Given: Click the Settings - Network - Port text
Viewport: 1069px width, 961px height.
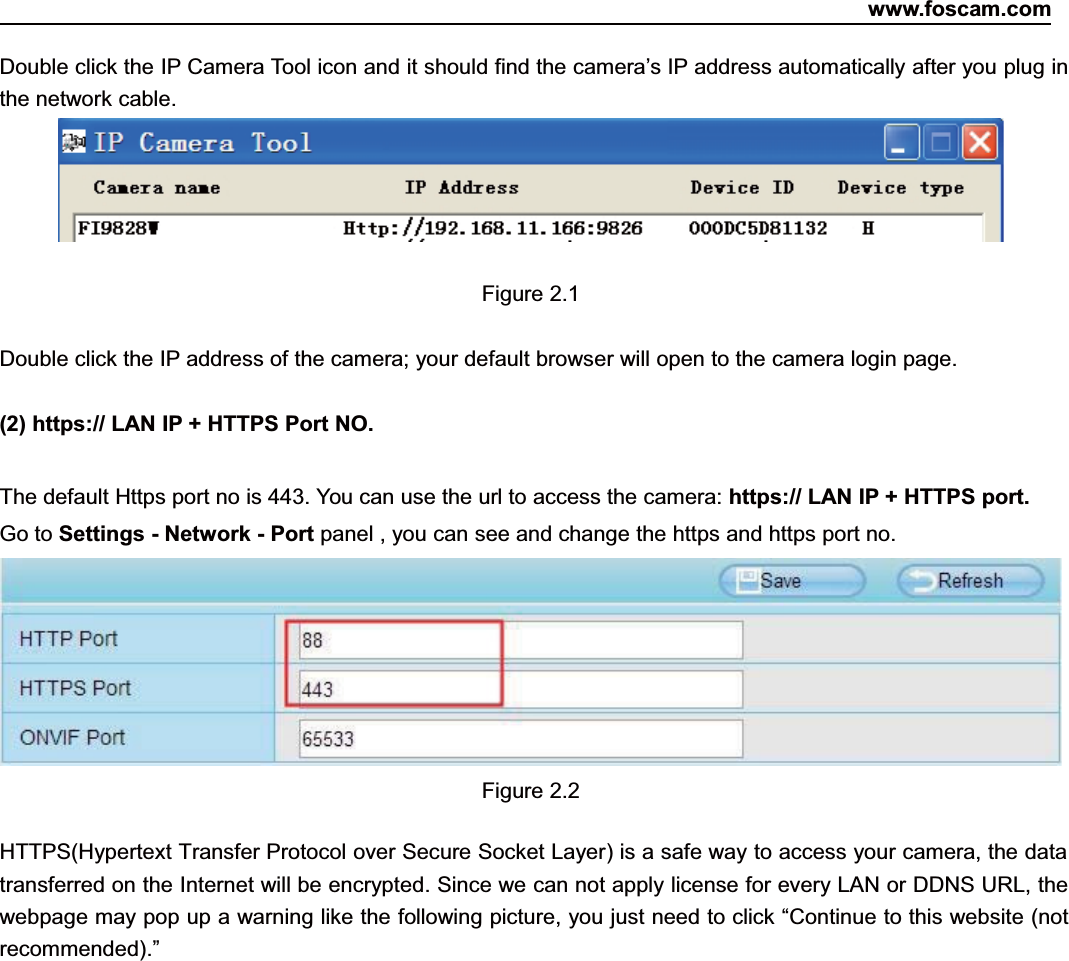Looking at the screenshot, I should [186, 534].
